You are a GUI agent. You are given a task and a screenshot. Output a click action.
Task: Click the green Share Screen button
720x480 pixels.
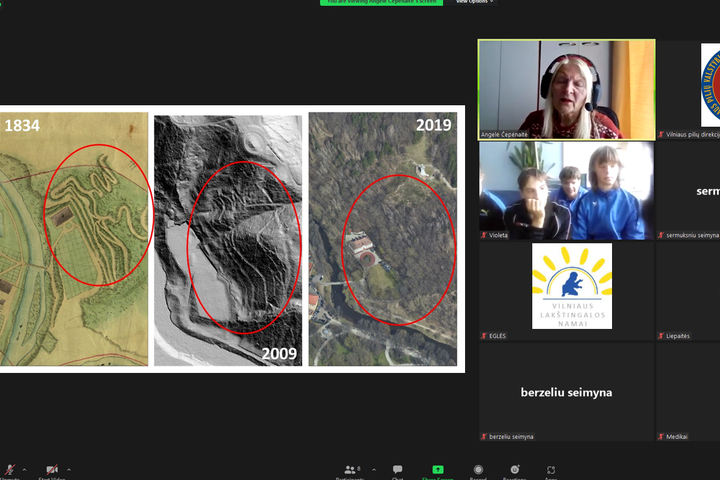438,471
